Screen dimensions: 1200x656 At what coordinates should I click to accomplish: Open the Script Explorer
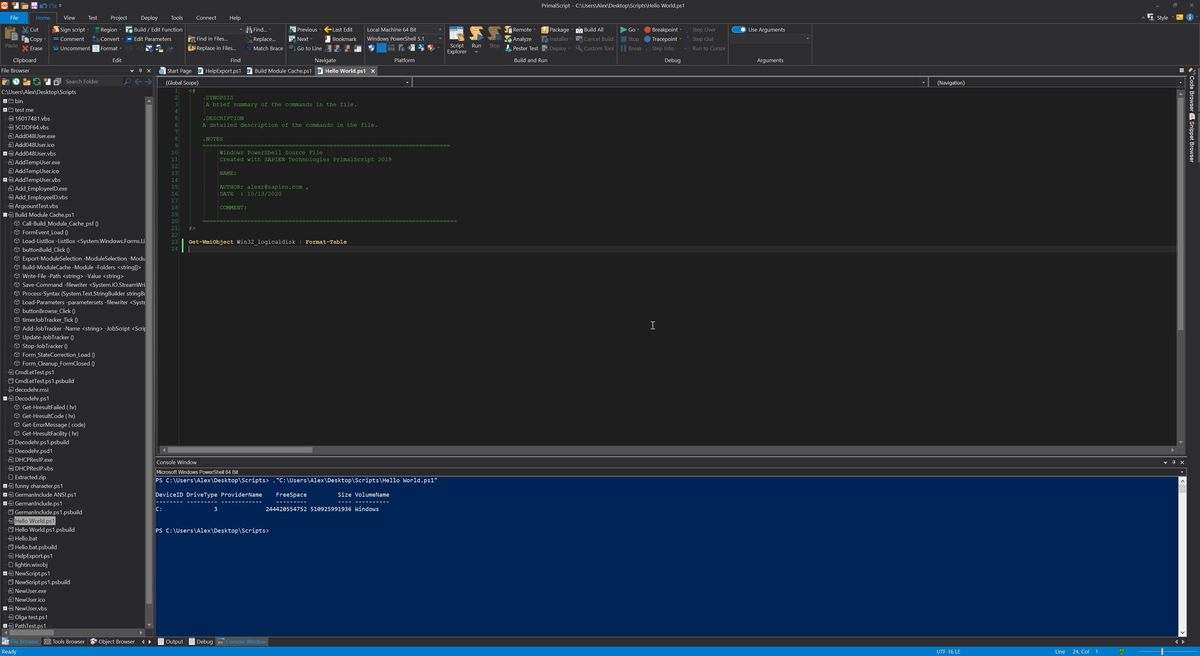[456, 39]
